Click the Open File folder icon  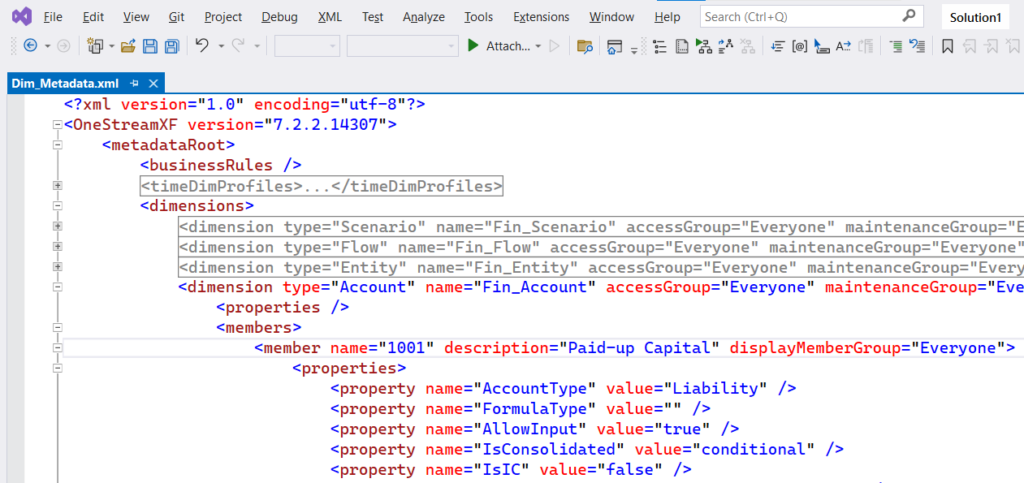coord(128,46)
